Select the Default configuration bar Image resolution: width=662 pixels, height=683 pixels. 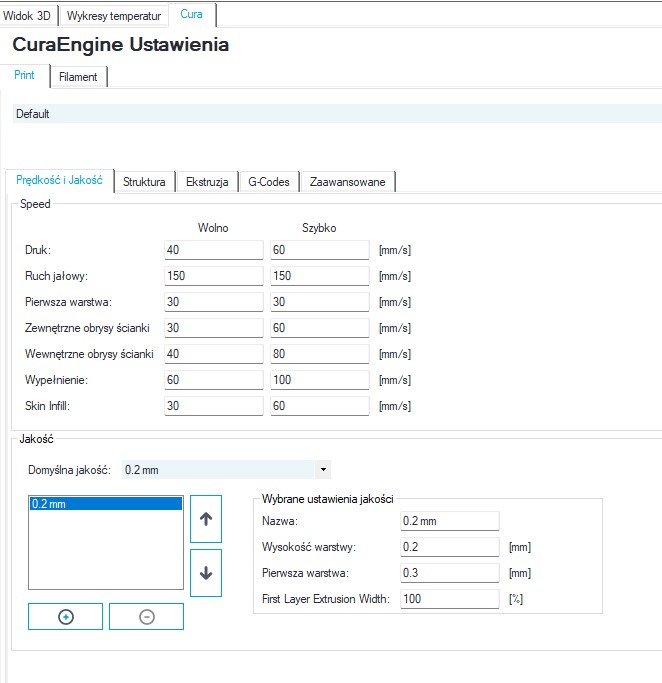(x=337, y=114)
